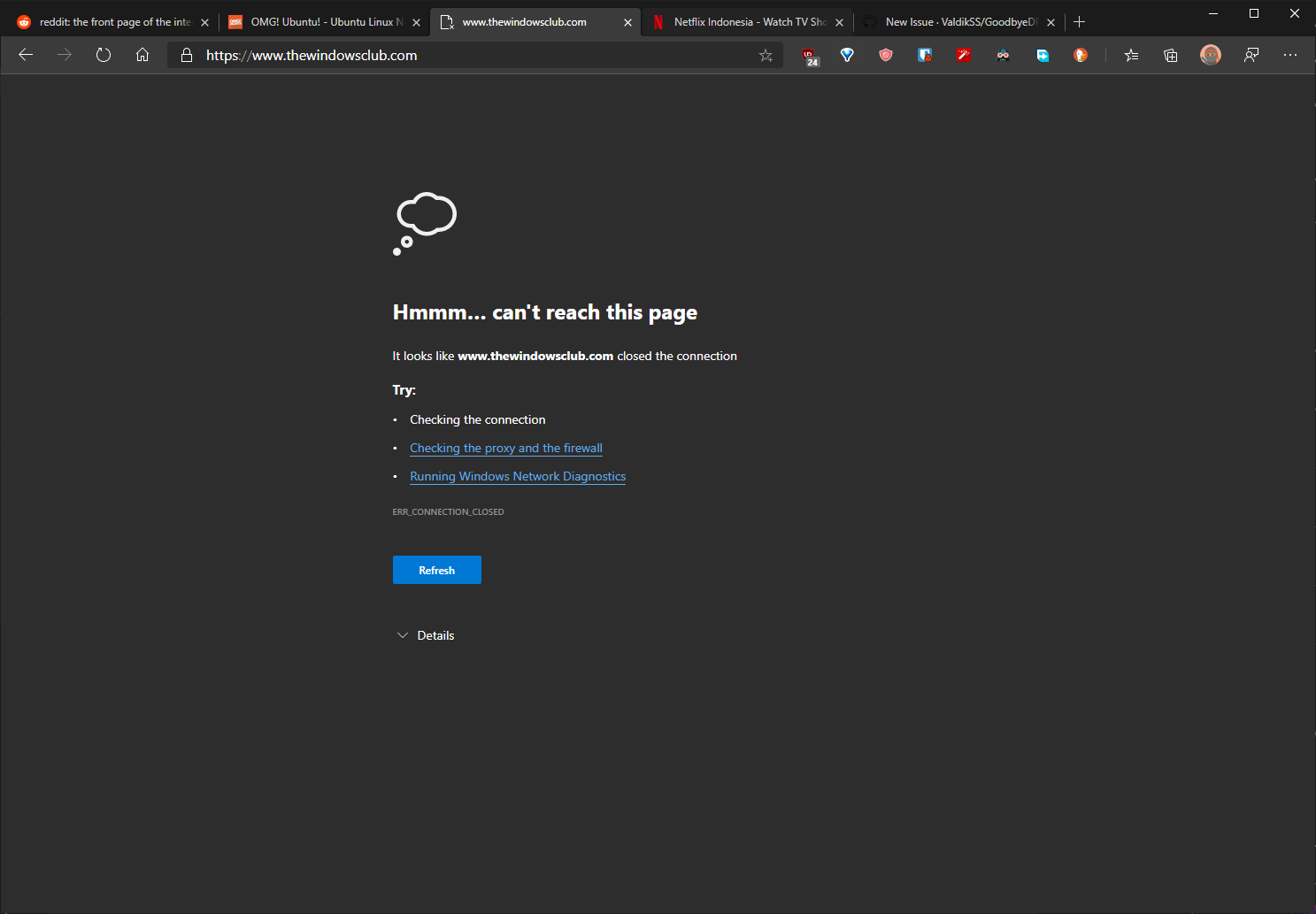Open the blue diamond extension icon
This screenshot has width=1316, height=914.
(x=847, y=55)
